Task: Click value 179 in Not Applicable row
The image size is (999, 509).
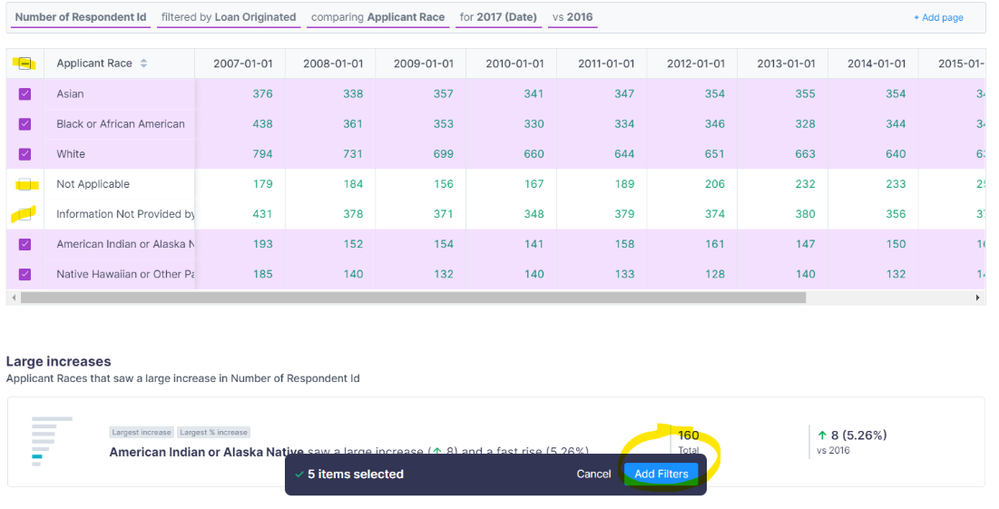Action: click(x=262, y=184)
